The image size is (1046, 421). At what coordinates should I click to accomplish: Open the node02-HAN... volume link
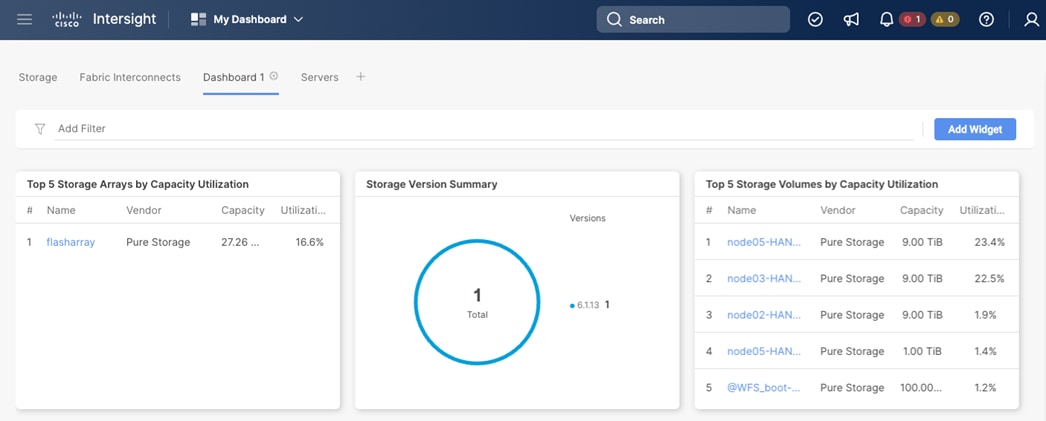(763, 315)
